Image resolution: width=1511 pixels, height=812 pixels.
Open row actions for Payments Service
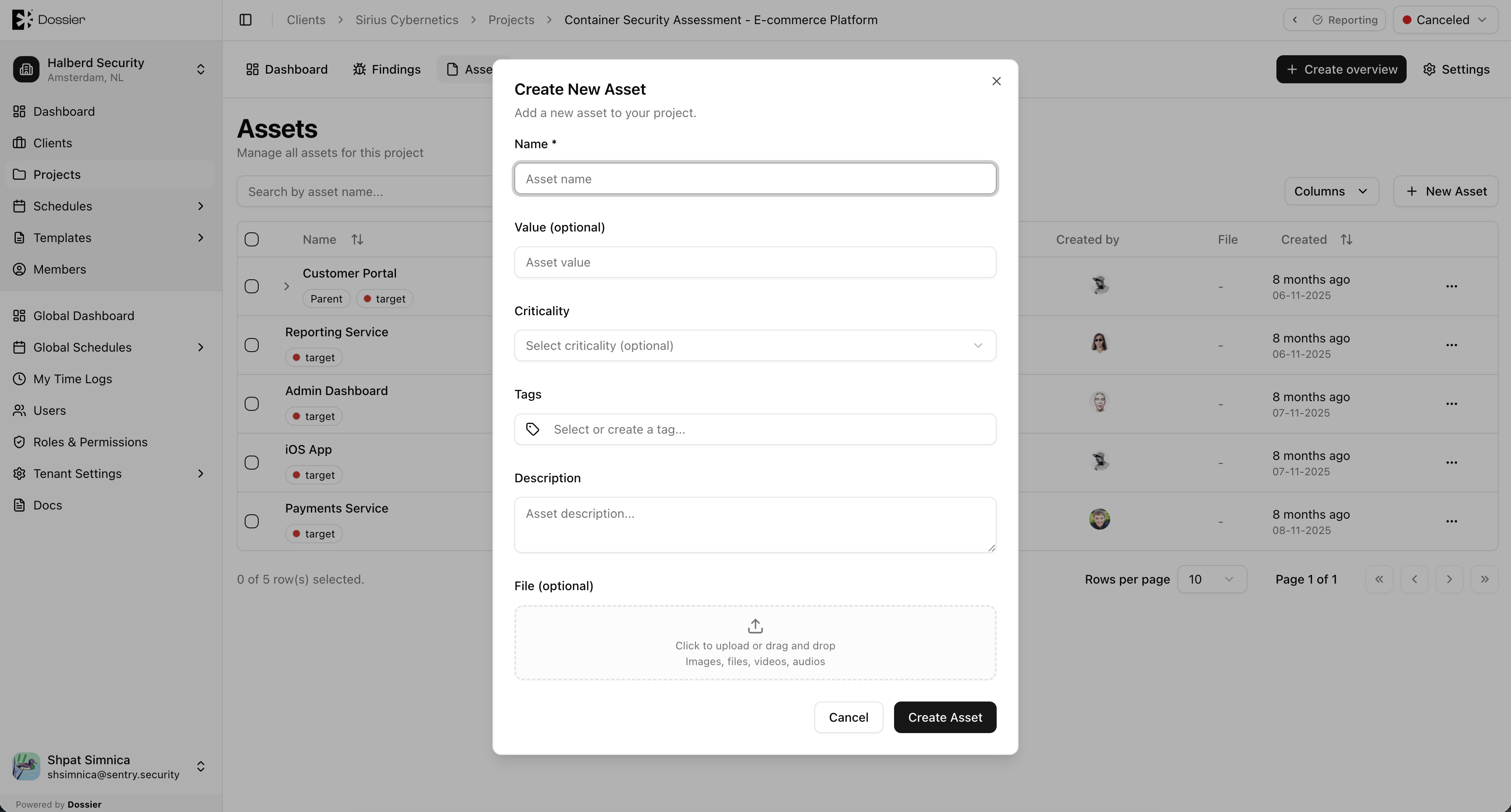(x=1451, y=521)
